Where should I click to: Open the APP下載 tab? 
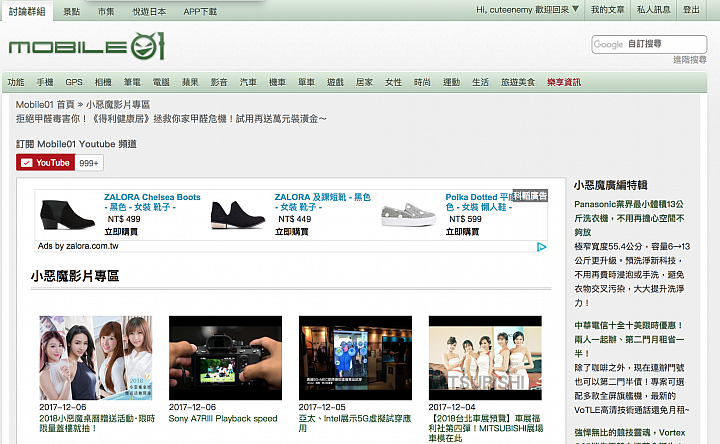tap(200, 11)
